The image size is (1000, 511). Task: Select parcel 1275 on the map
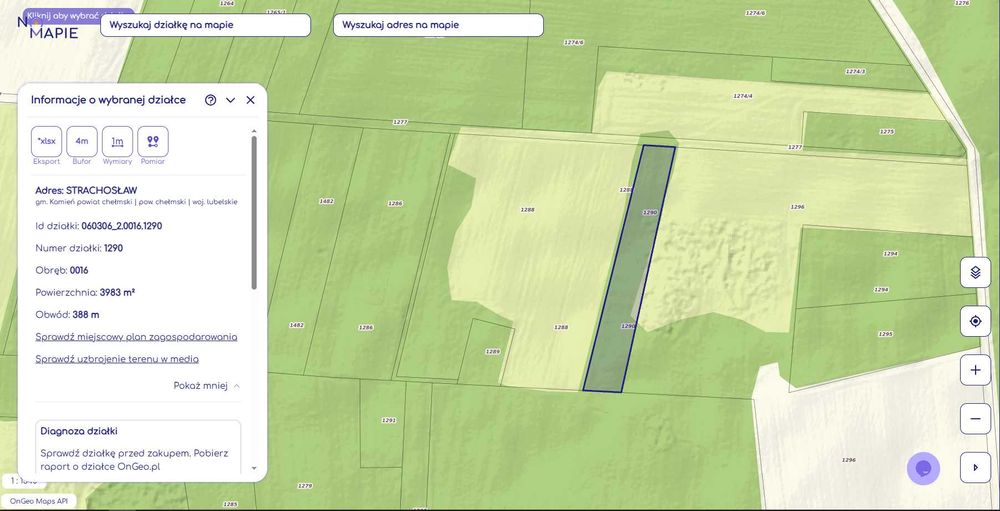[x=886, y=131]
